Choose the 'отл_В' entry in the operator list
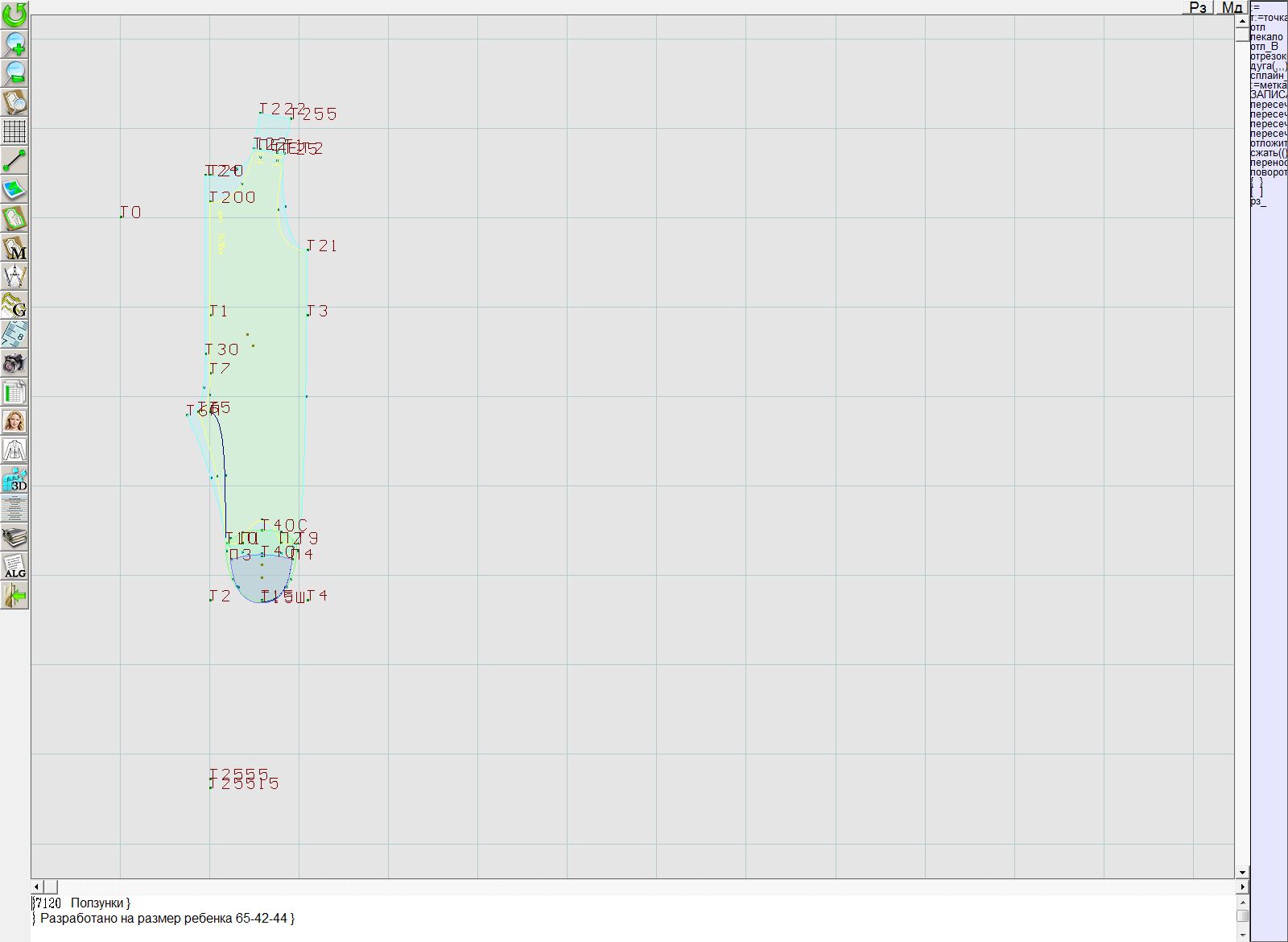 click(1264, 47)
